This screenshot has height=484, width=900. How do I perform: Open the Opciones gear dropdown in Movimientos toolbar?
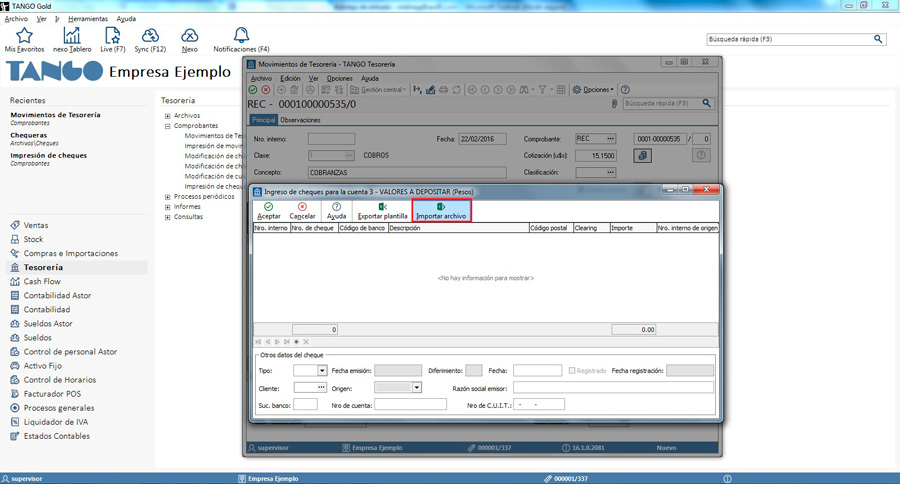coord(593,90)
